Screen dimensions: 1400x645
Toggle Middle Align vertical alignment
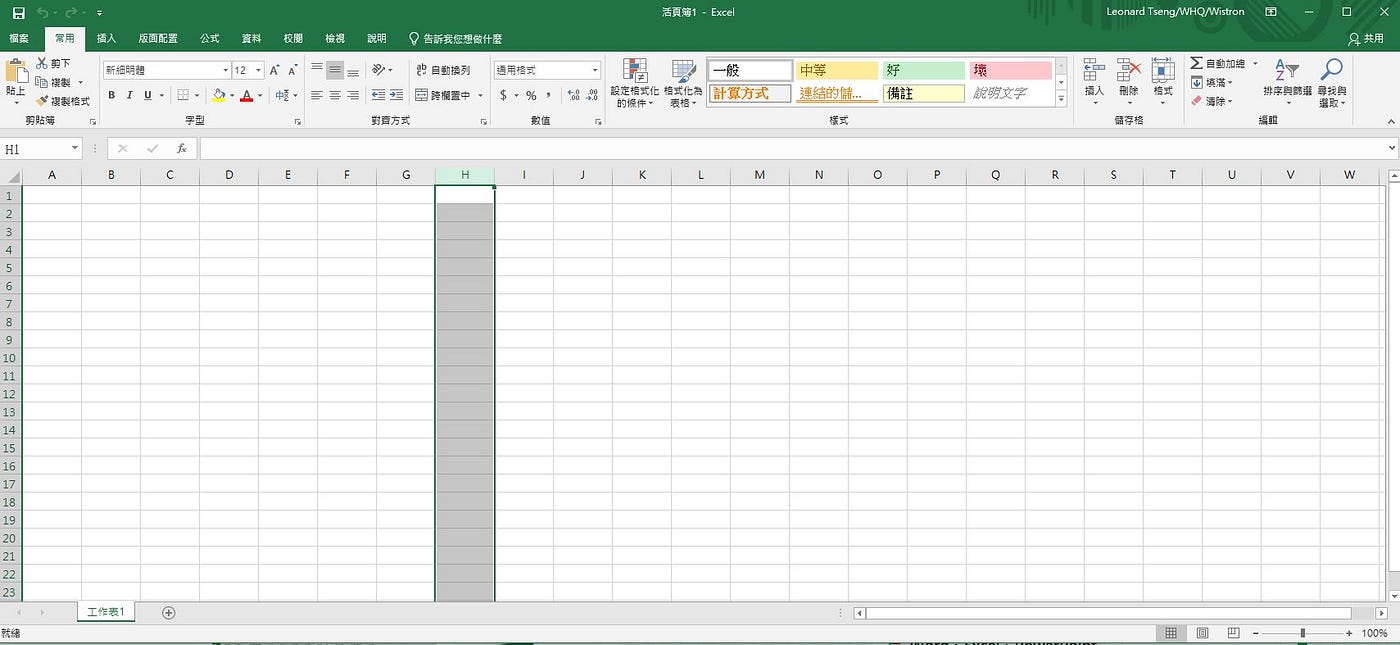tap(335, 70)
